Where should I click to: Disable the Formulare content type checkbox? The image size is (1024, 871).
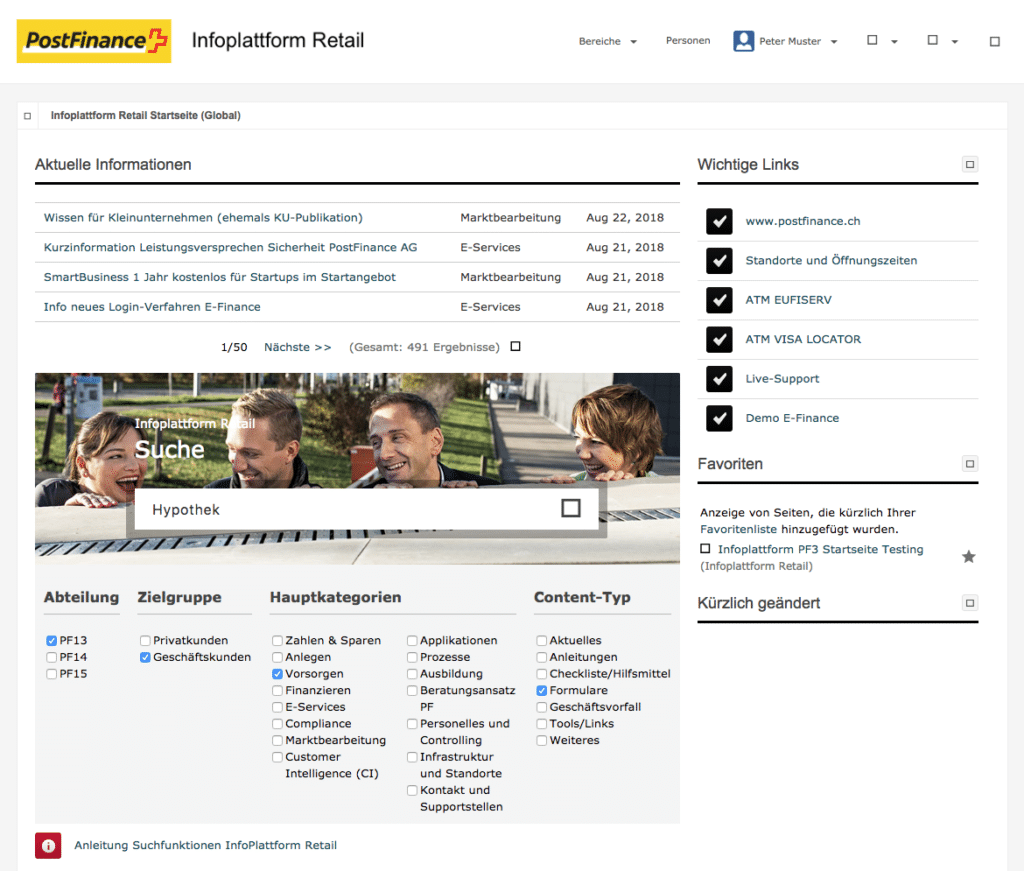point(541,690)
